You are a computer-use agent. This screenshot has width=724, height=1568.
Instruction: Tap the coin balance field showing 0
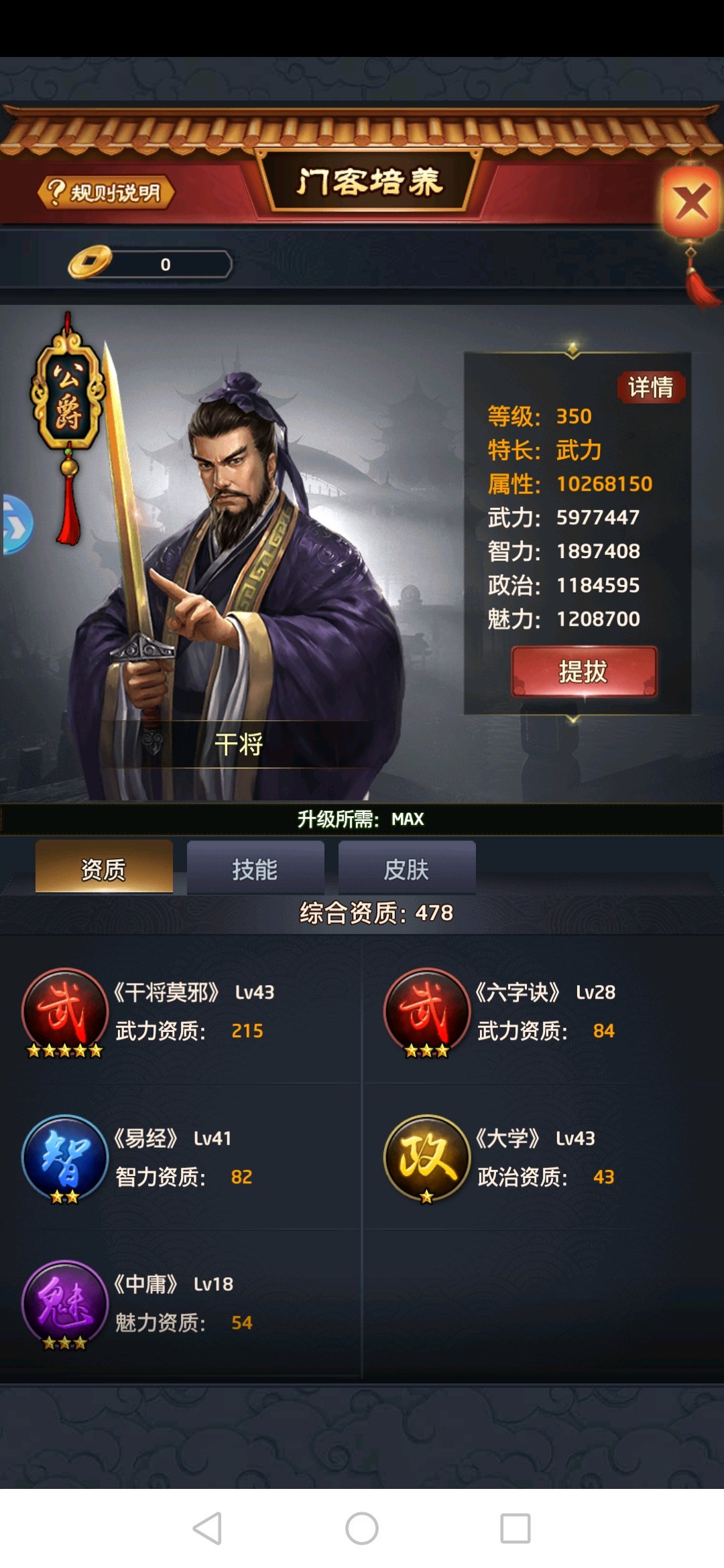[166, 264]
